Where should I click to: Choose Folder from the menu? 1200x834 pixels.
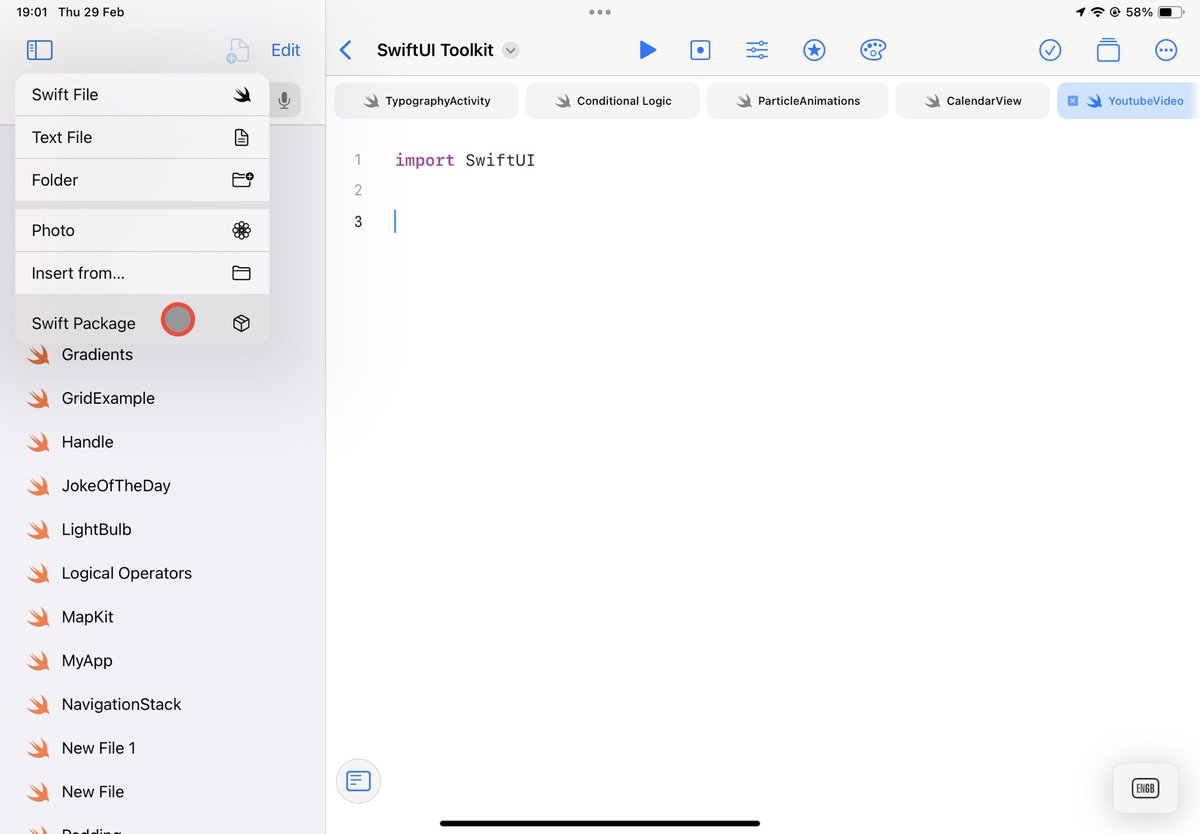[x=142, y=180]
